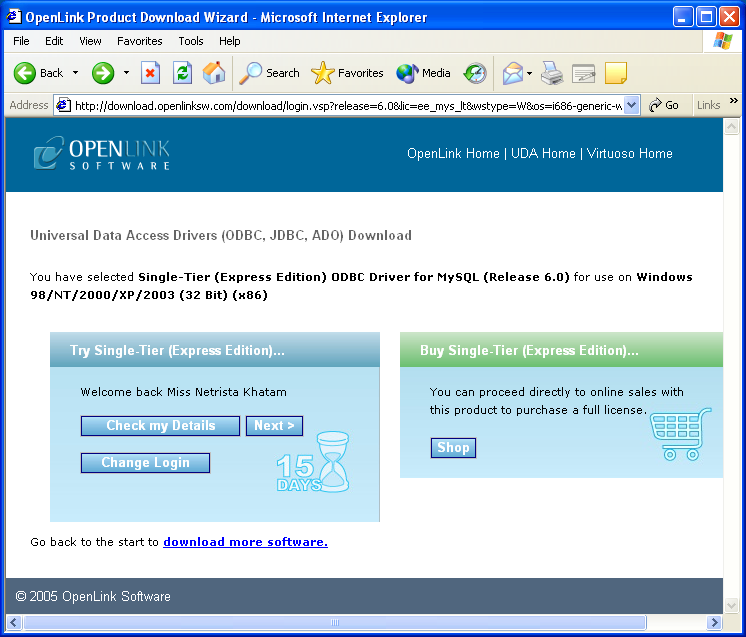The image size is (746, 637).
Task: Click the Next > button
Action: tap(275, 426)
